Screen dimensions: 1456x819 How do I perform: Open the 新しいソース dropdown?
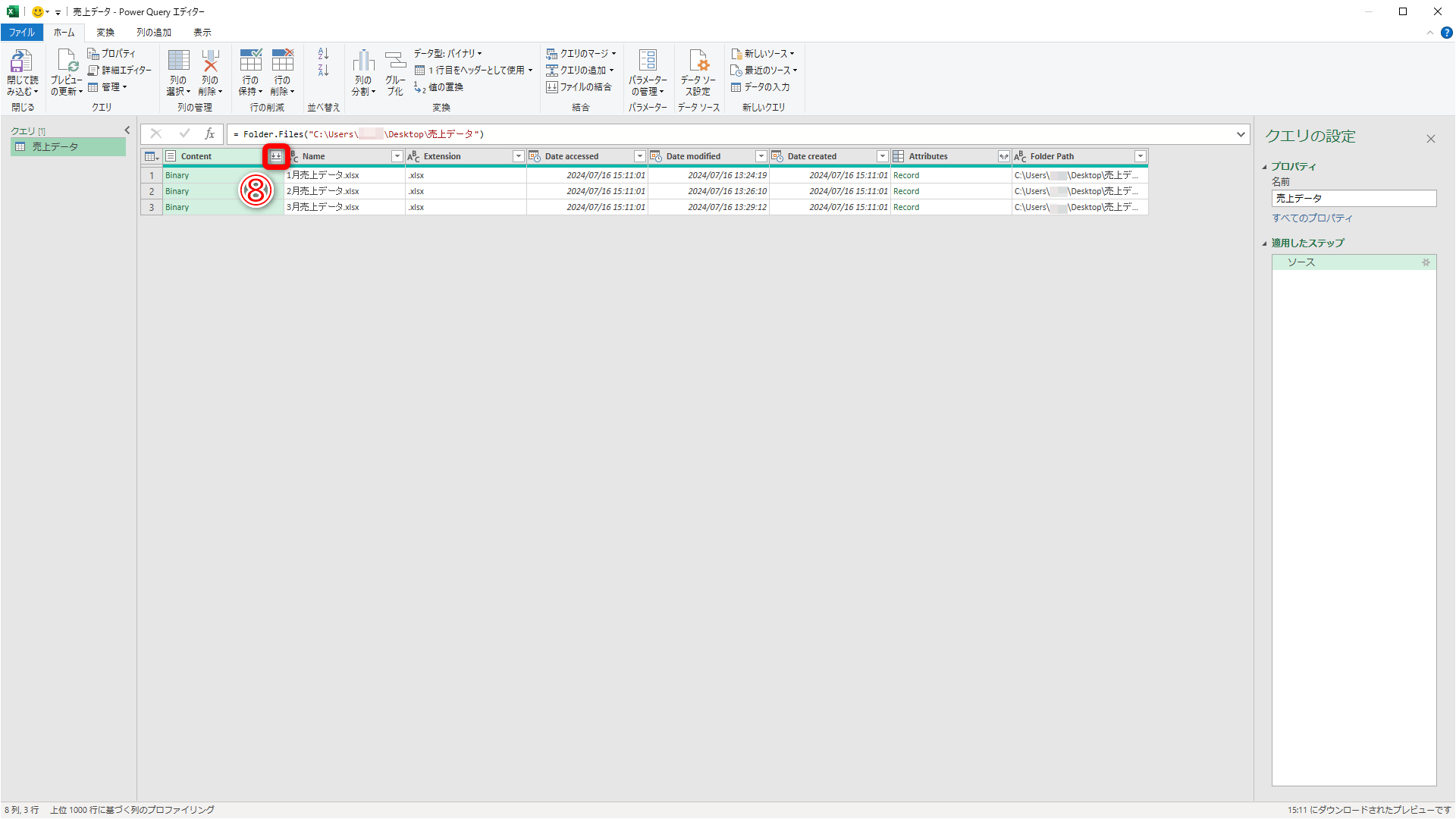[764, 53]
